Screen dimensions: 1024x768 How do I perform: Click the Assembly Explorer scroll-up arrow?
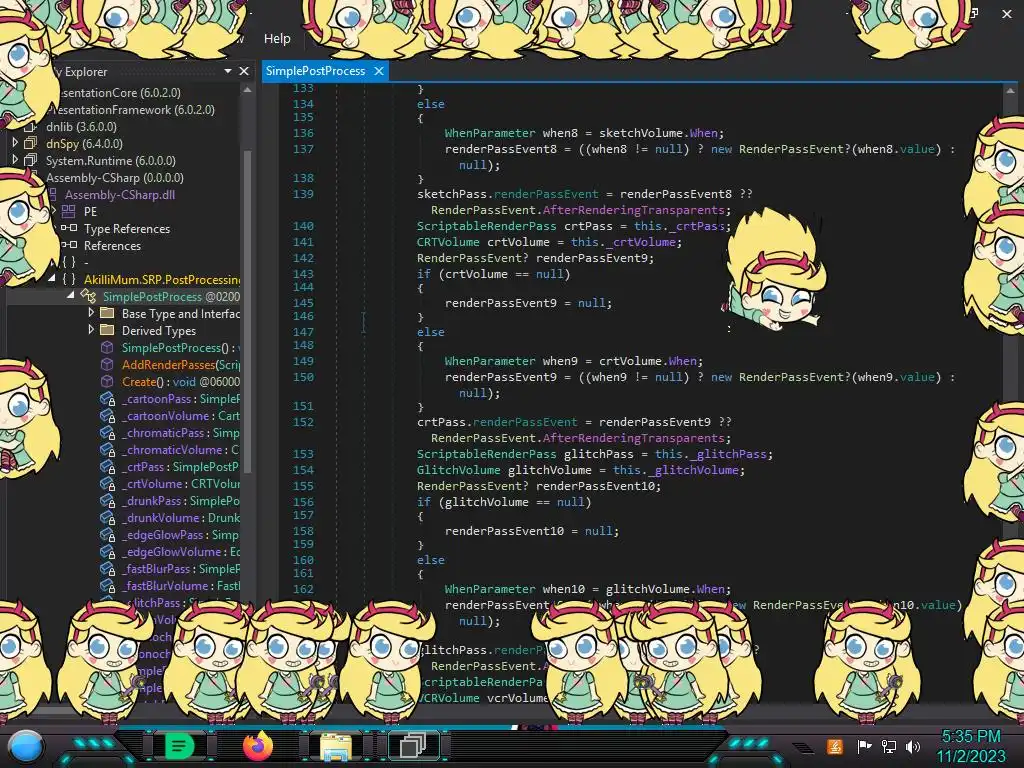[x=248, y=90]
